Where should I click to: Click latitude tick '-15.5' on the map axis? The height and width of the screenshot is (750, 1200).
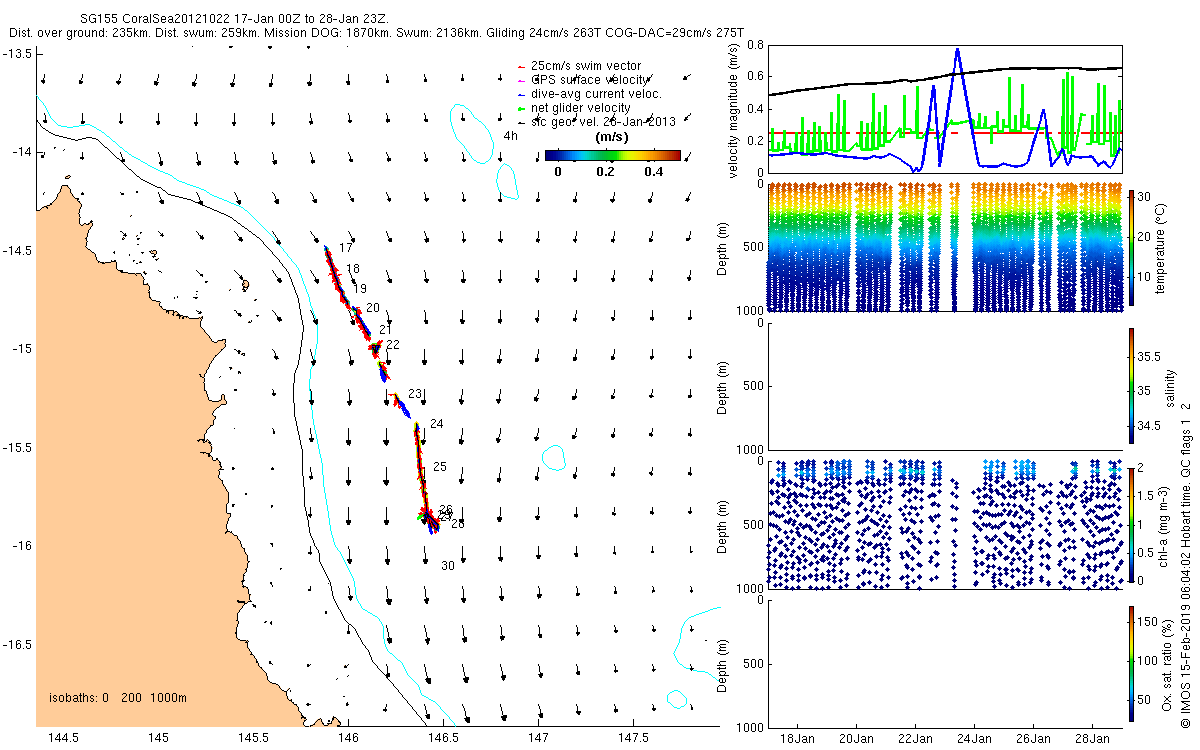tap(16, 448)
